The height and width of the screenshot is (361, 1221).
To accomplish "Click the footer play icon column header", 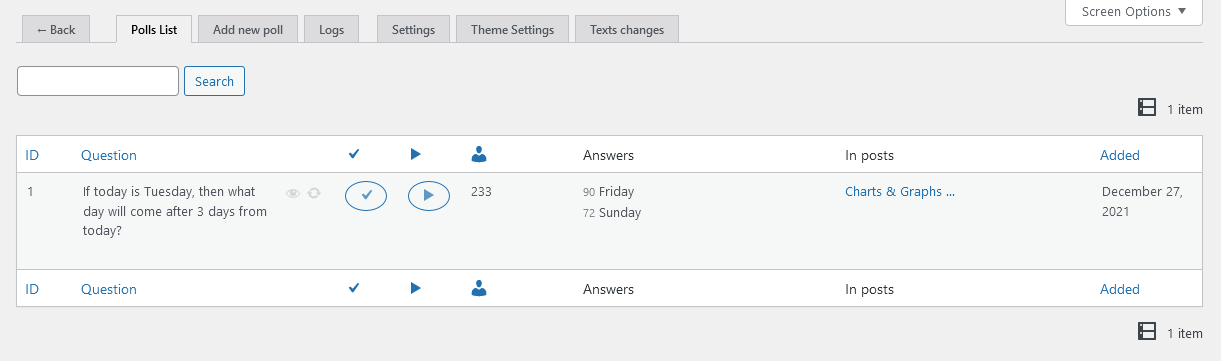I will (416, 288).
